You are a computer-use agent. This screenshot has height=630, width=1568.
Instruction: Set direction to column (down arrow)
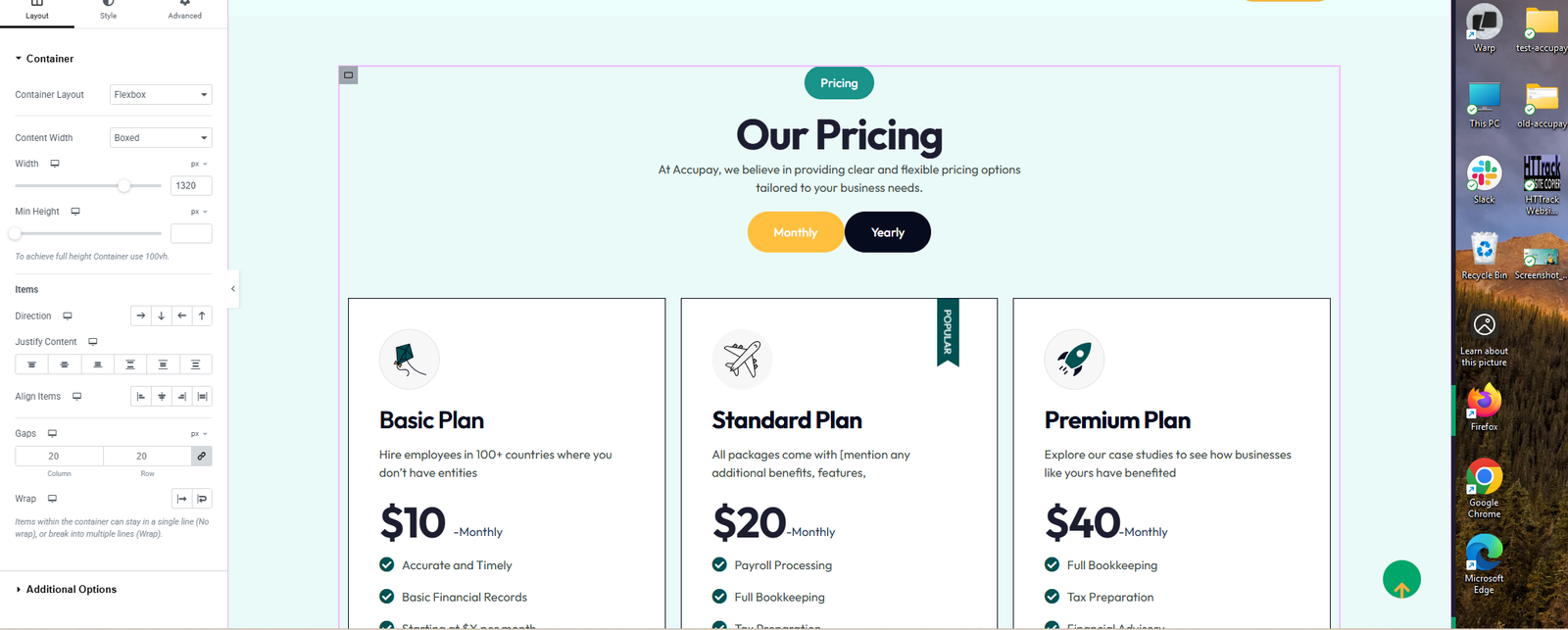(x=162, y=315)
